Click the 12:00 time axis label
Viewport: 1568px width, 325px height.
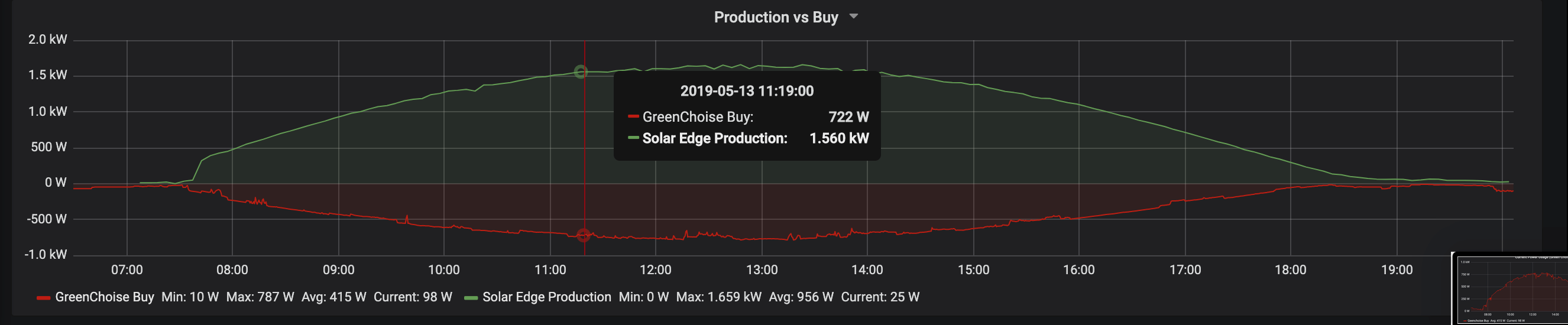(x=656, y=269)
